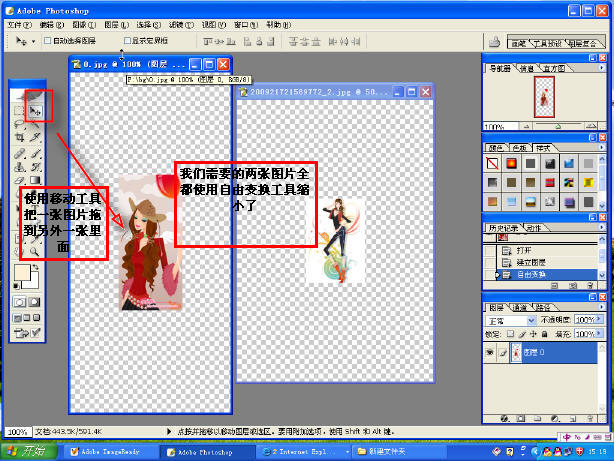Select the 打开 history state
This screenshot has width=614, height=461.
[x=547, y=250]
